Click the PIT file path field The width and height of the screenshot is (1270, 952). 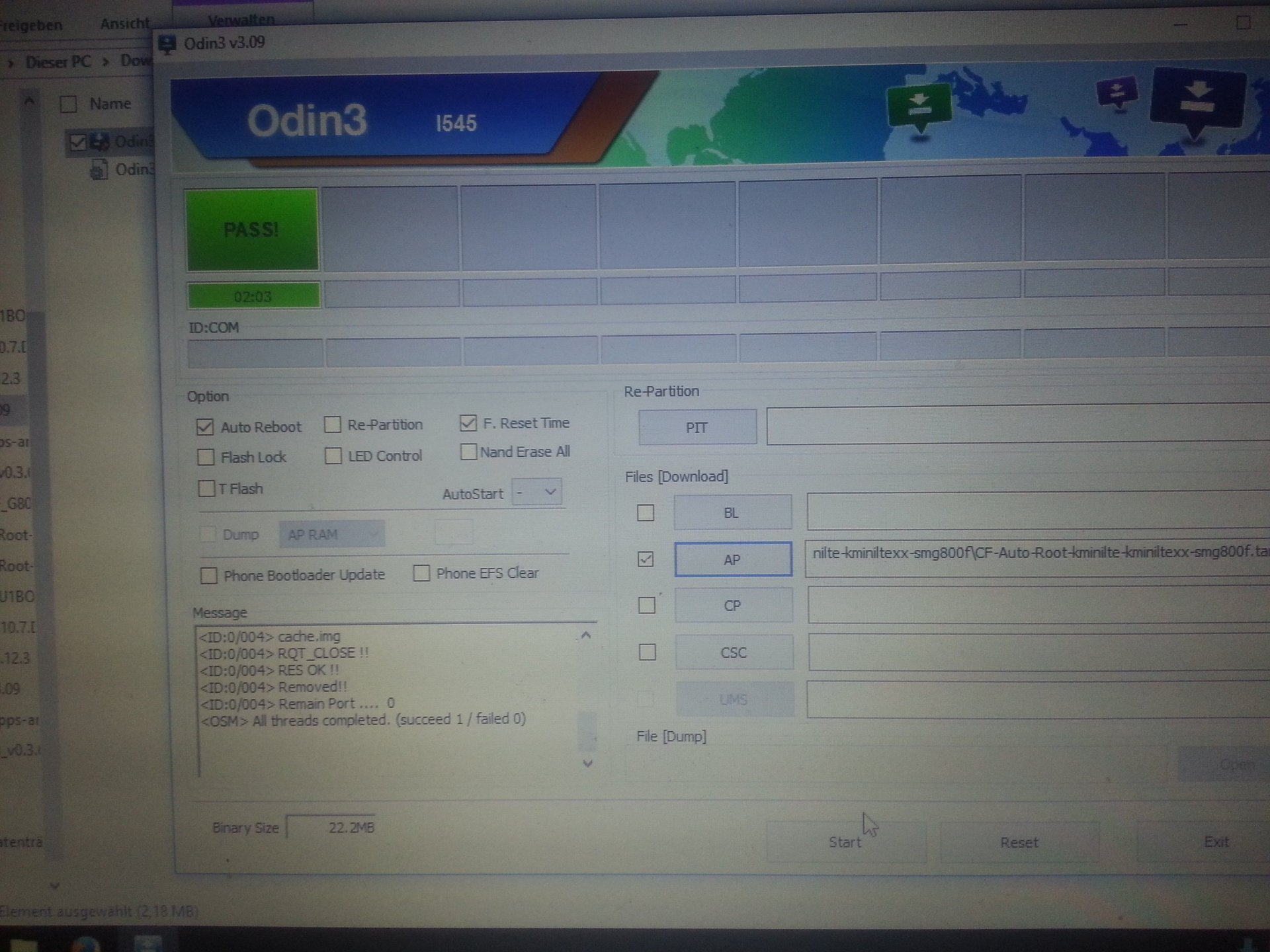click(x=1018, y=424)
